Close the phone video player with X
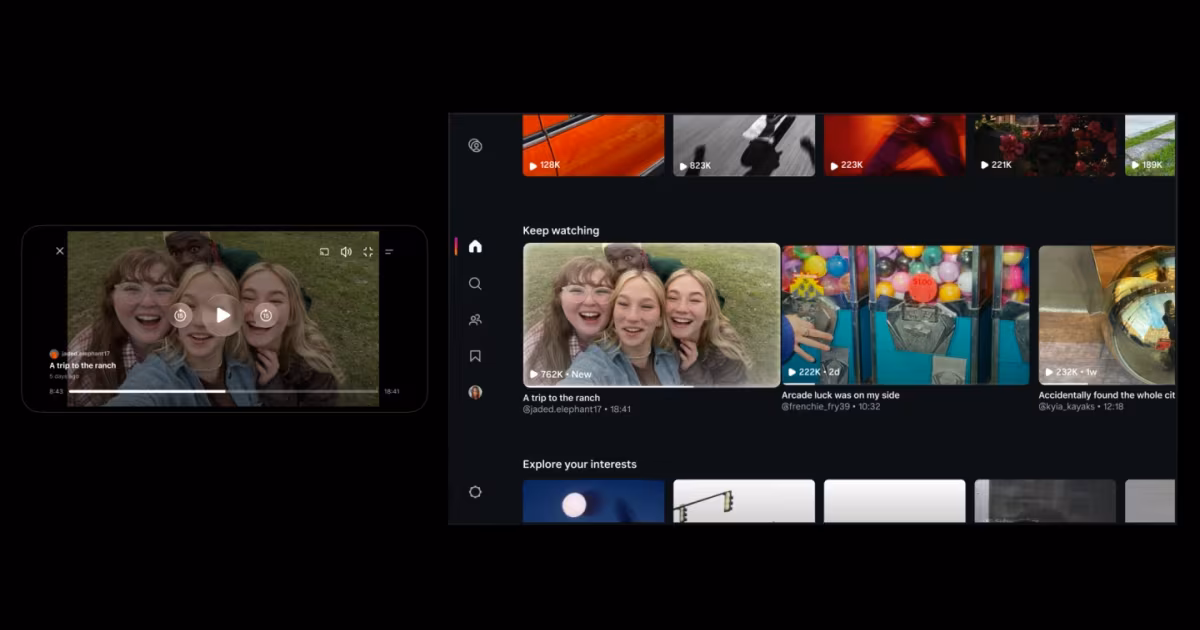Image resolution: width=1200 pixels, height=630 pixels. click(x=60, y=251)
